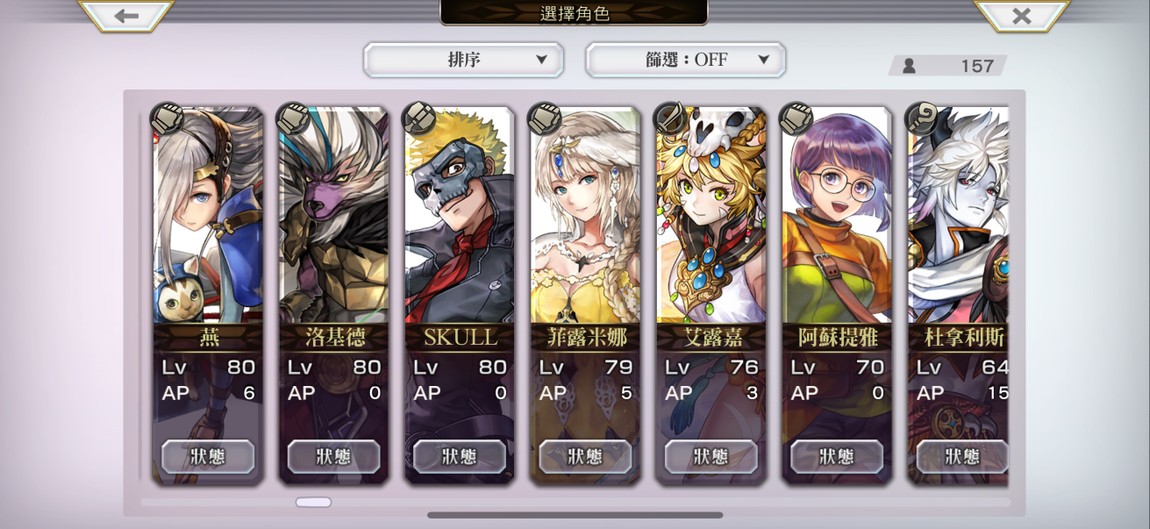
Task: Open the 篩選：OFF filter dropdown
Action: [x=686, y=59]
